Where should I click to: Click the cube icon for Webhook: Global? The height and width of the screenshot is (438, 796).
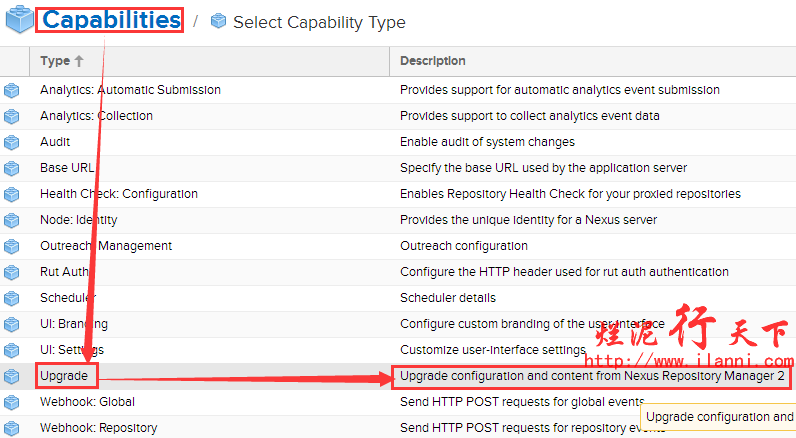point(12,402)
